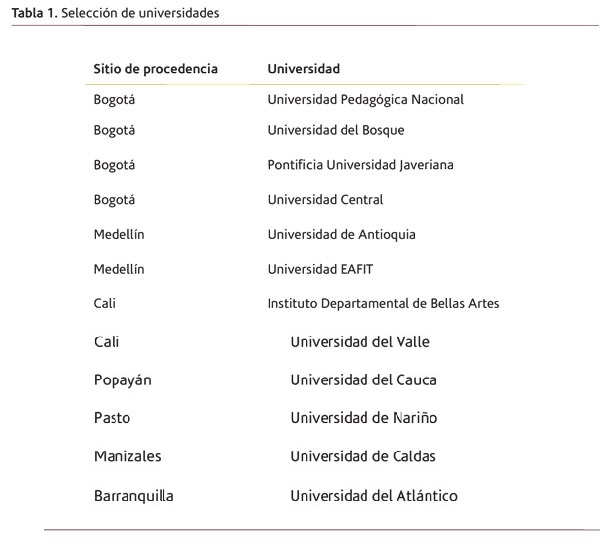Click the Manizales city cell
The width and height of the screenshot is (600, 550).
tap(127, 456)
